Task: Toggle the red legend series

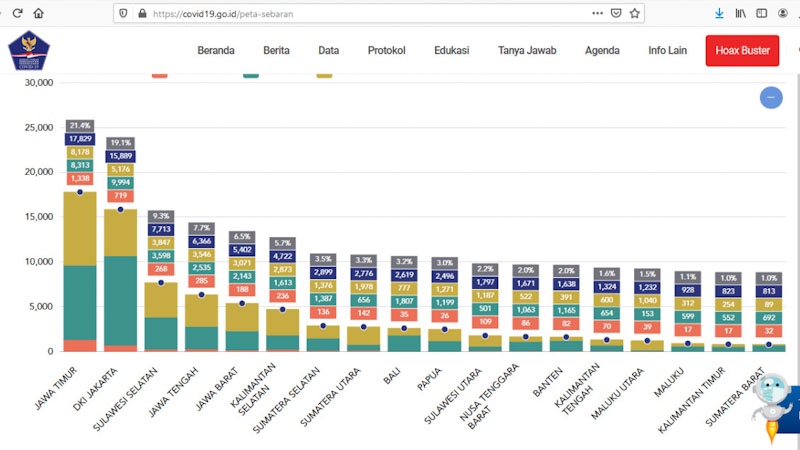Action: point(160,74)
